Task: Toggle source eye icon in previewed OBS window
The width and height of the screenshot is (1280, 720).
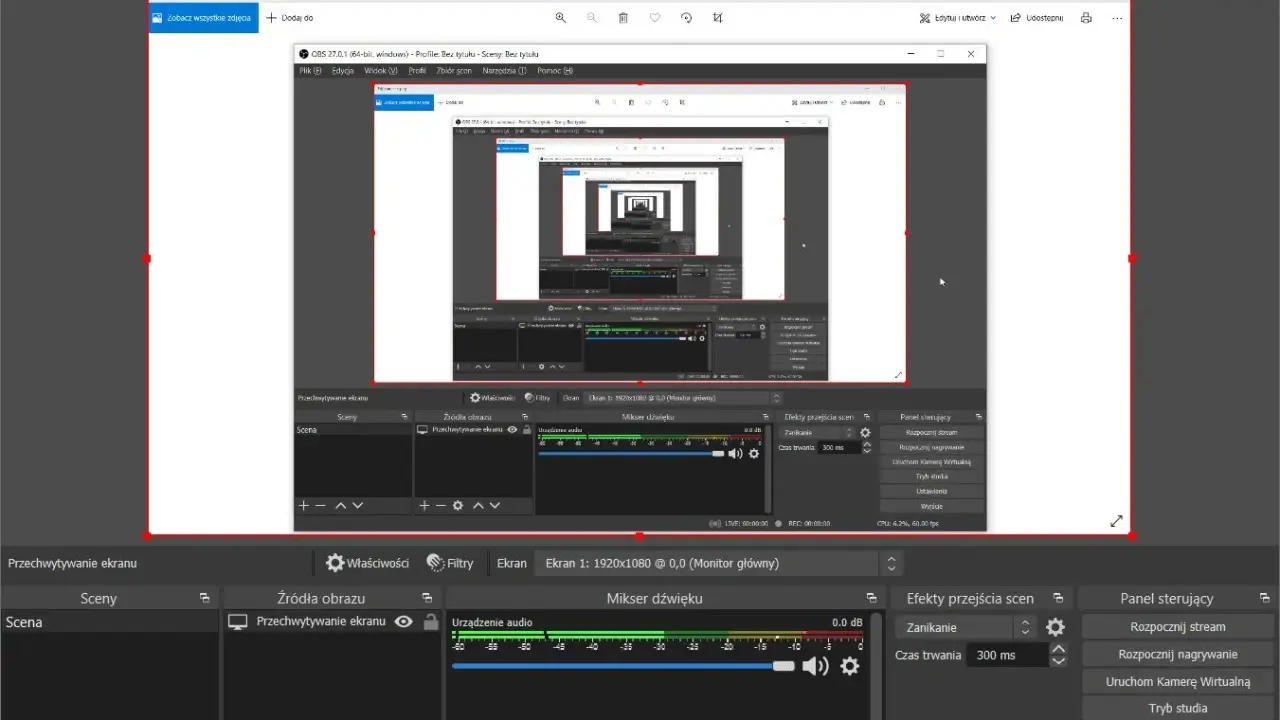Action: [513, 429]
